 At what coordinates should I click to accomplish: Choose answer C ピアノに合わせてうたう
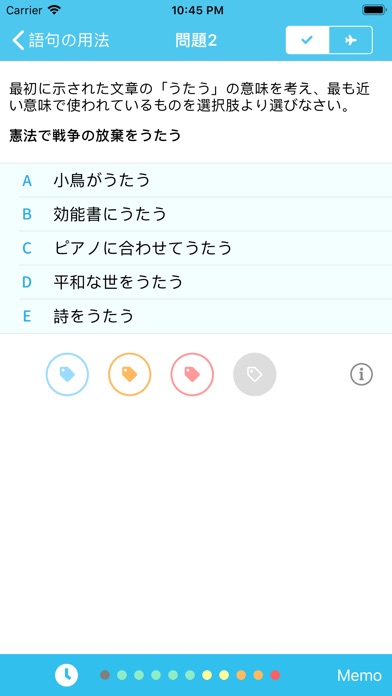pos(196,248)
